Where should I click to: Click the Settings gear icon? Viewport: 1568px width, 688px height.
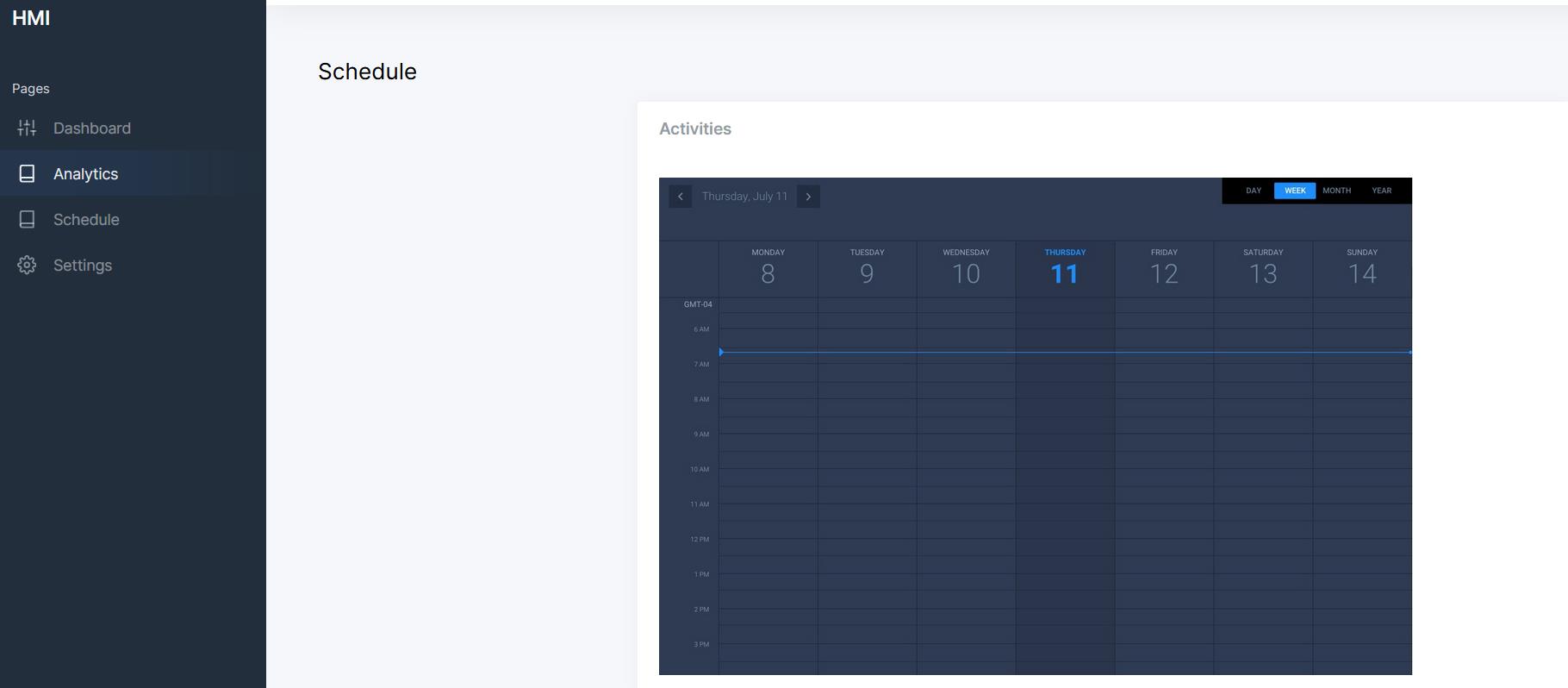click(x=27, y=266)
